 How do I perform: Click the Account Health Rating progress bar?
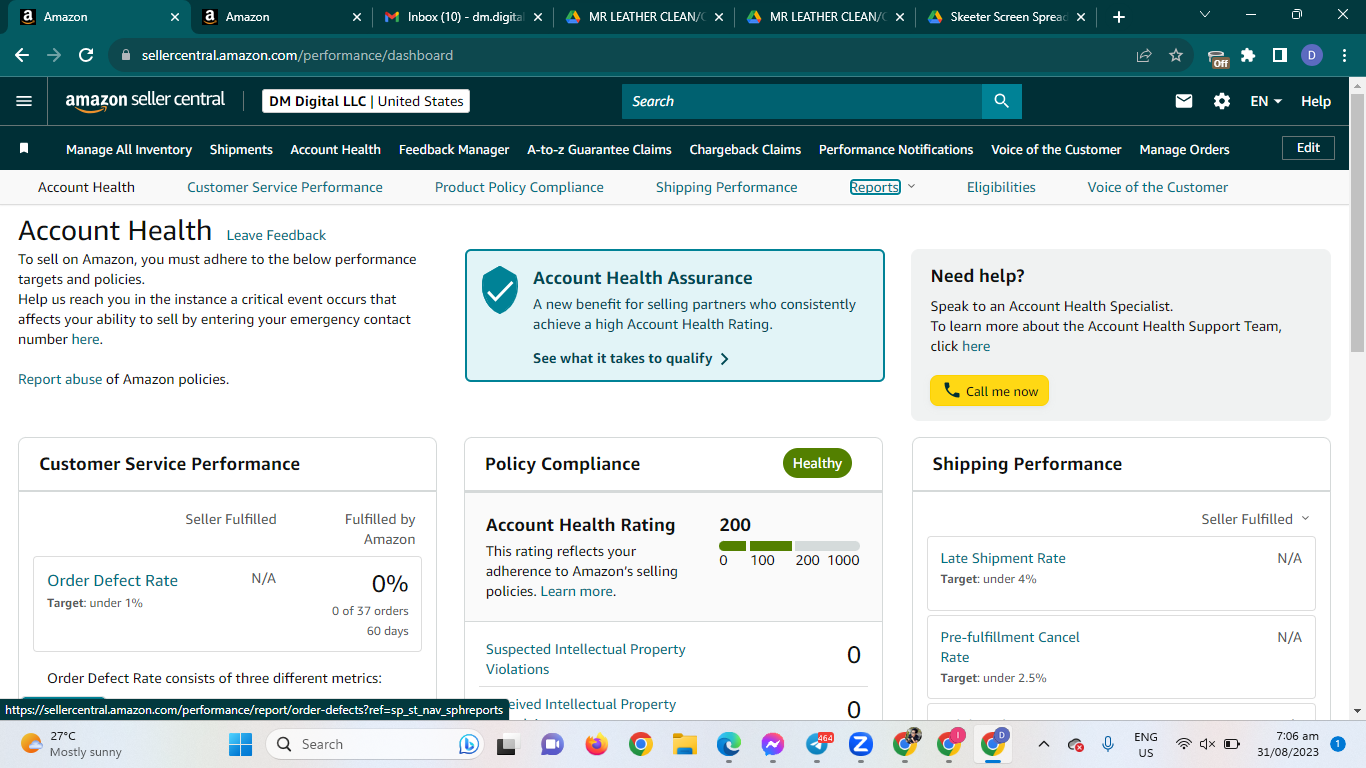pyautogui.click(x=789, y=546)
